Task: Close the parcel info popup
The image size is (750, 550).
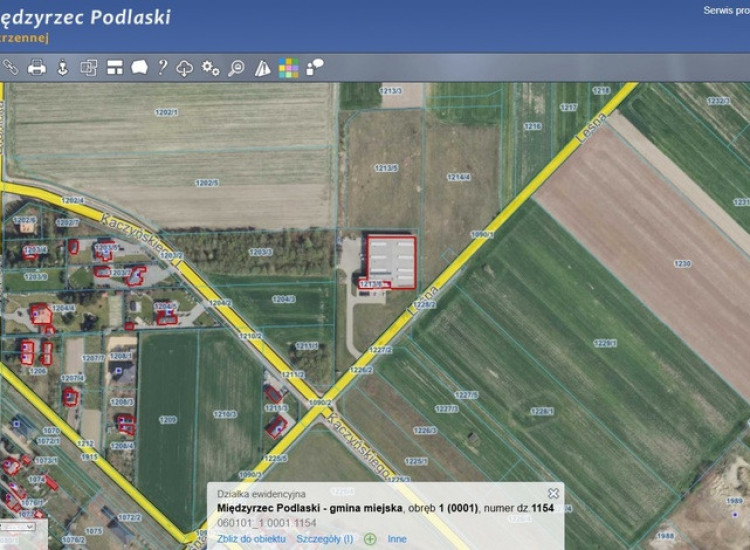Action: [x=553, y=493]
